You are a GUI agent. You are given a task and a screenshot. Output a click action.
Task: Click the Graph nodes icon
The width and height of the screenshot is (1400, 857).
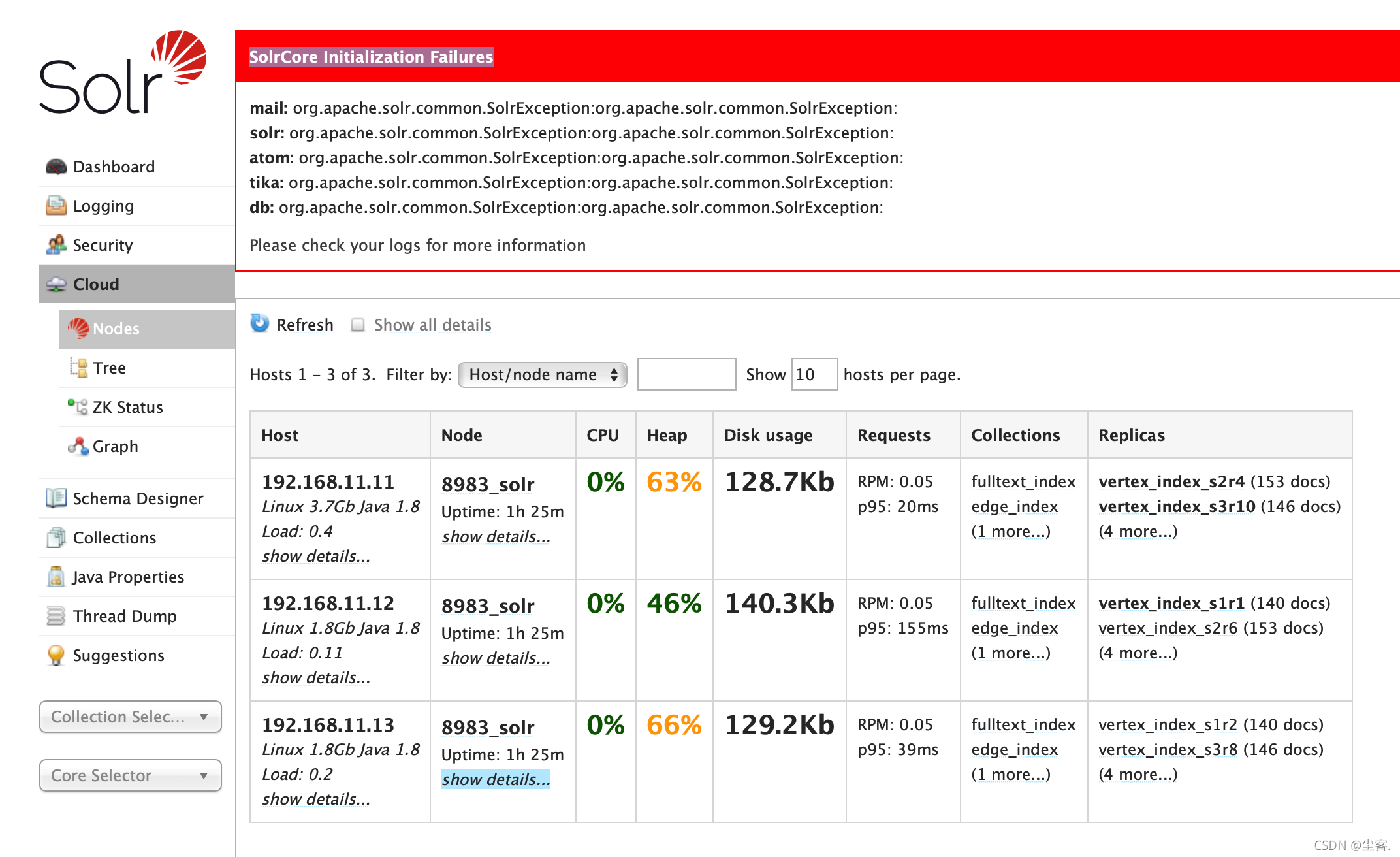[78, 446]
